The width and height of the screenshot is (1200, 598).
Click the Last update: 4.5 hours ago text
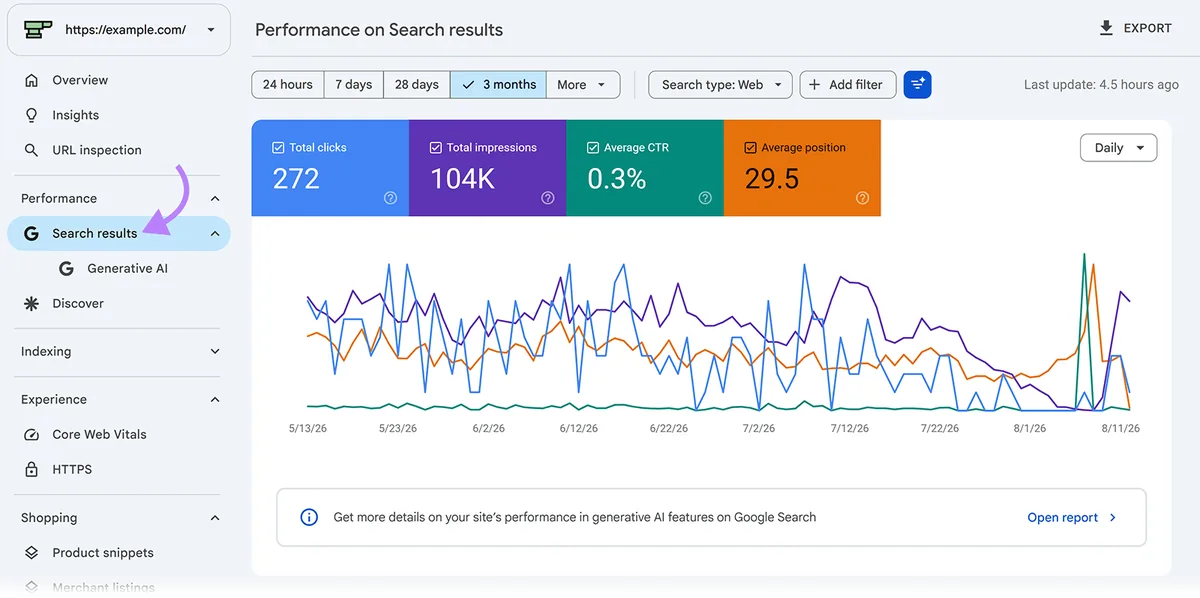1101,85
